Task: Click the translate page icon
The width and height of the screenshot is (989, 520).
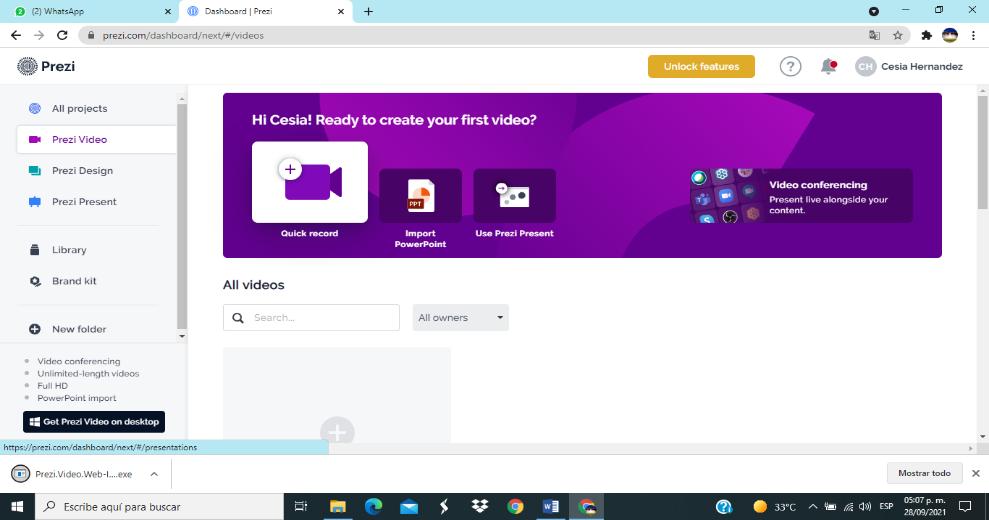Action: tap(874, 35)
